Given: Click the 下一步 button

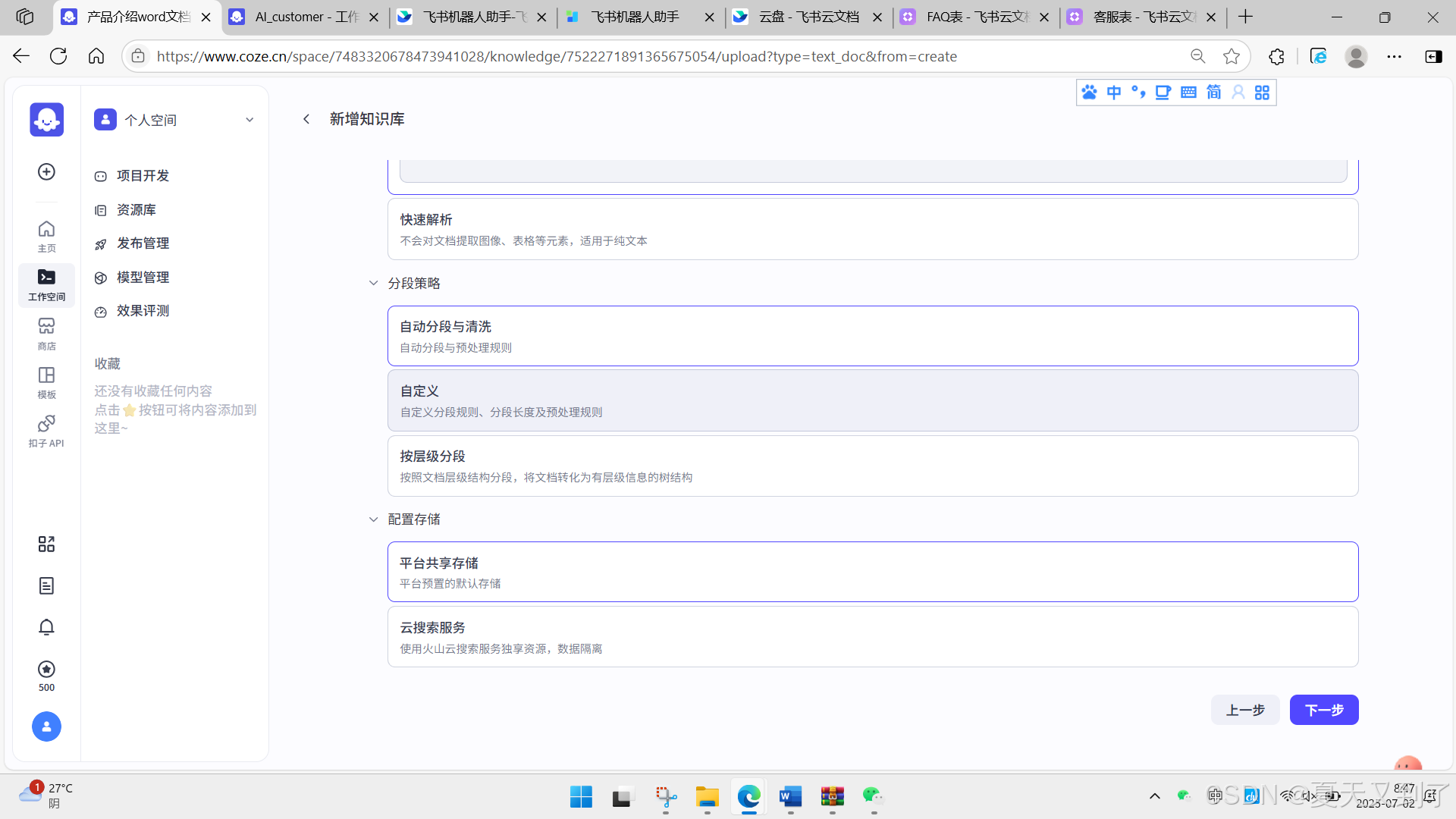Looking at the screenshot, I should pyautogui.click(x=1323, y=710).
